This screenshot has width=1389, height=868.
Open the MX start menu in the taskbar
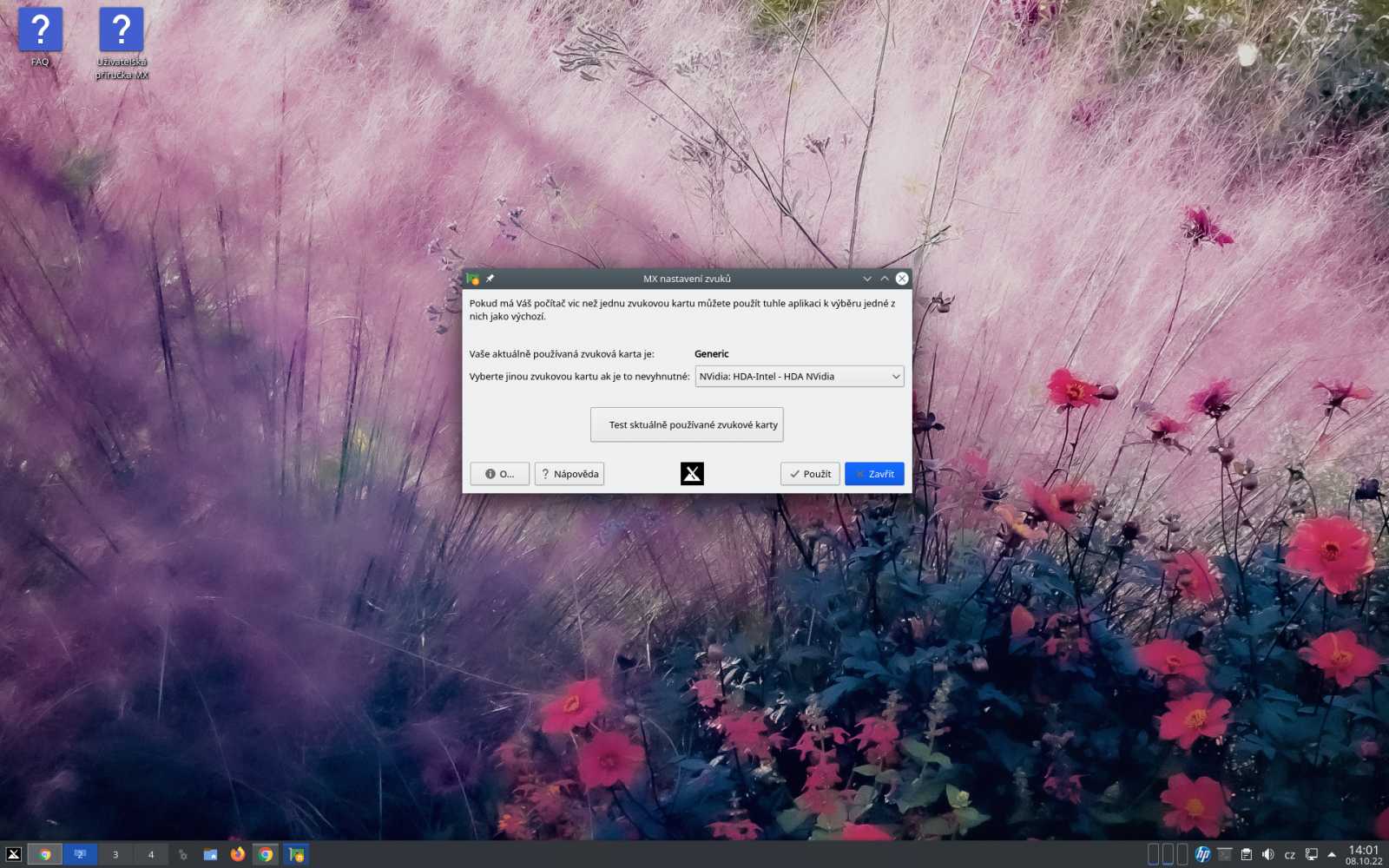[x=13, y=854]
